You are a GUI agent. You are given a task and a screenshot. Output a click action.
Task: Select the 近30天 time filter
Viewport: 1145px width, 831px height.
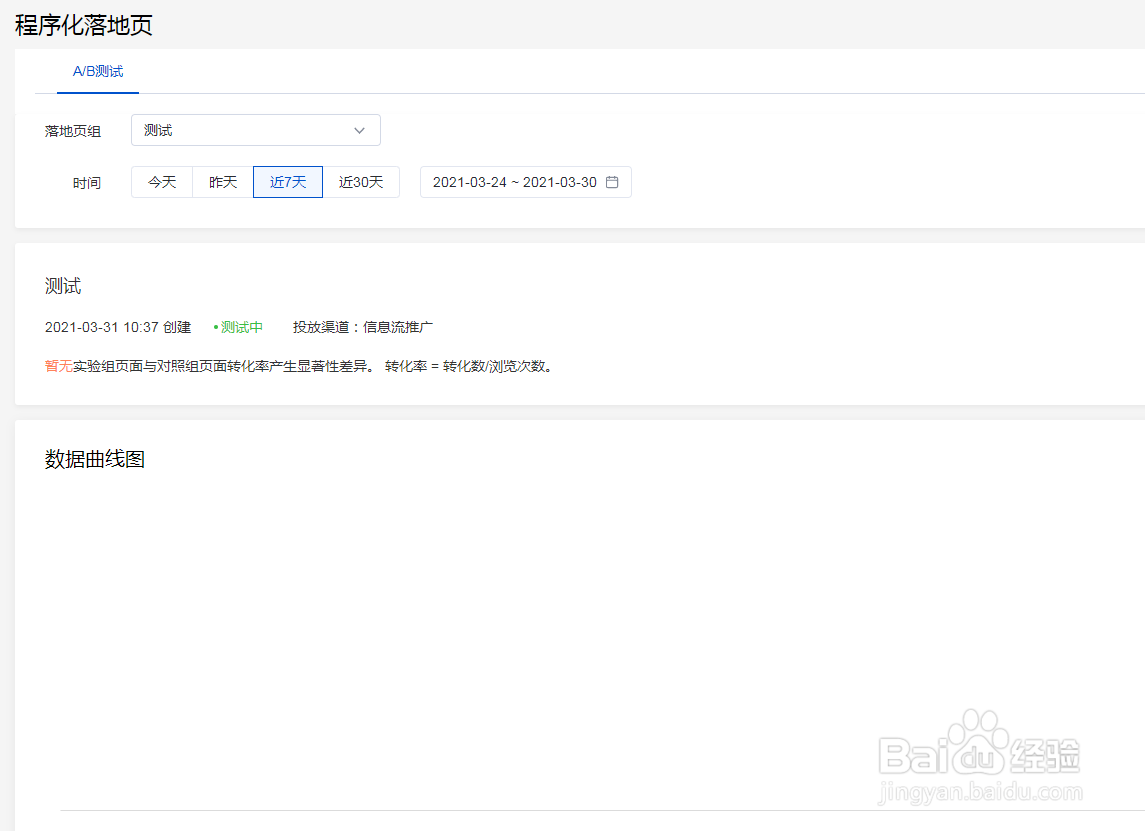[361, 182]
